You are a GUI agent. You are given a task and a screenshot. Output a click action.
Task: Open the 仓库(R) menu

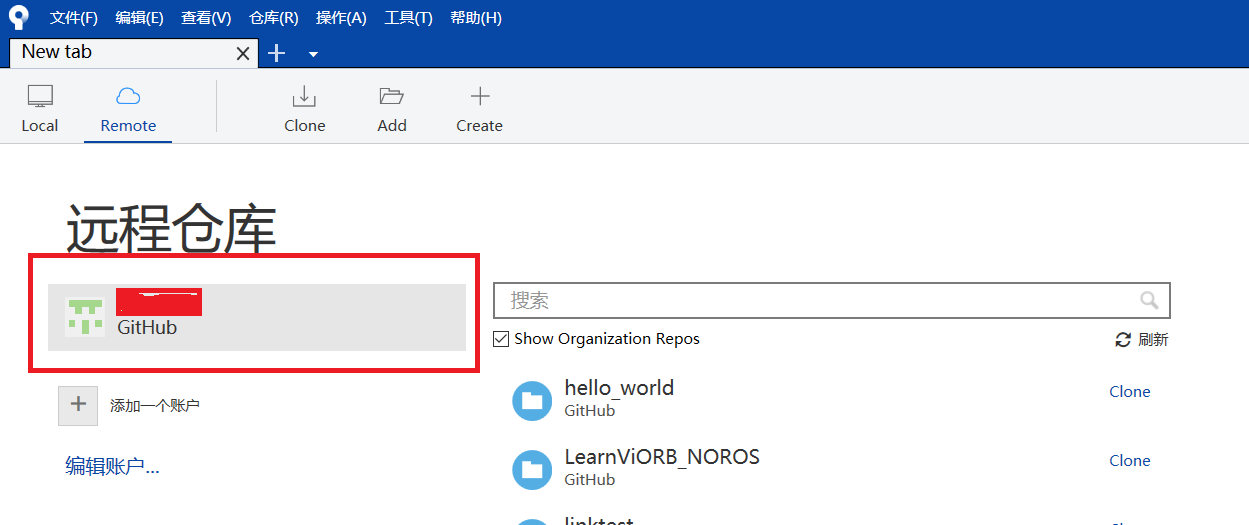pos(274,18)
